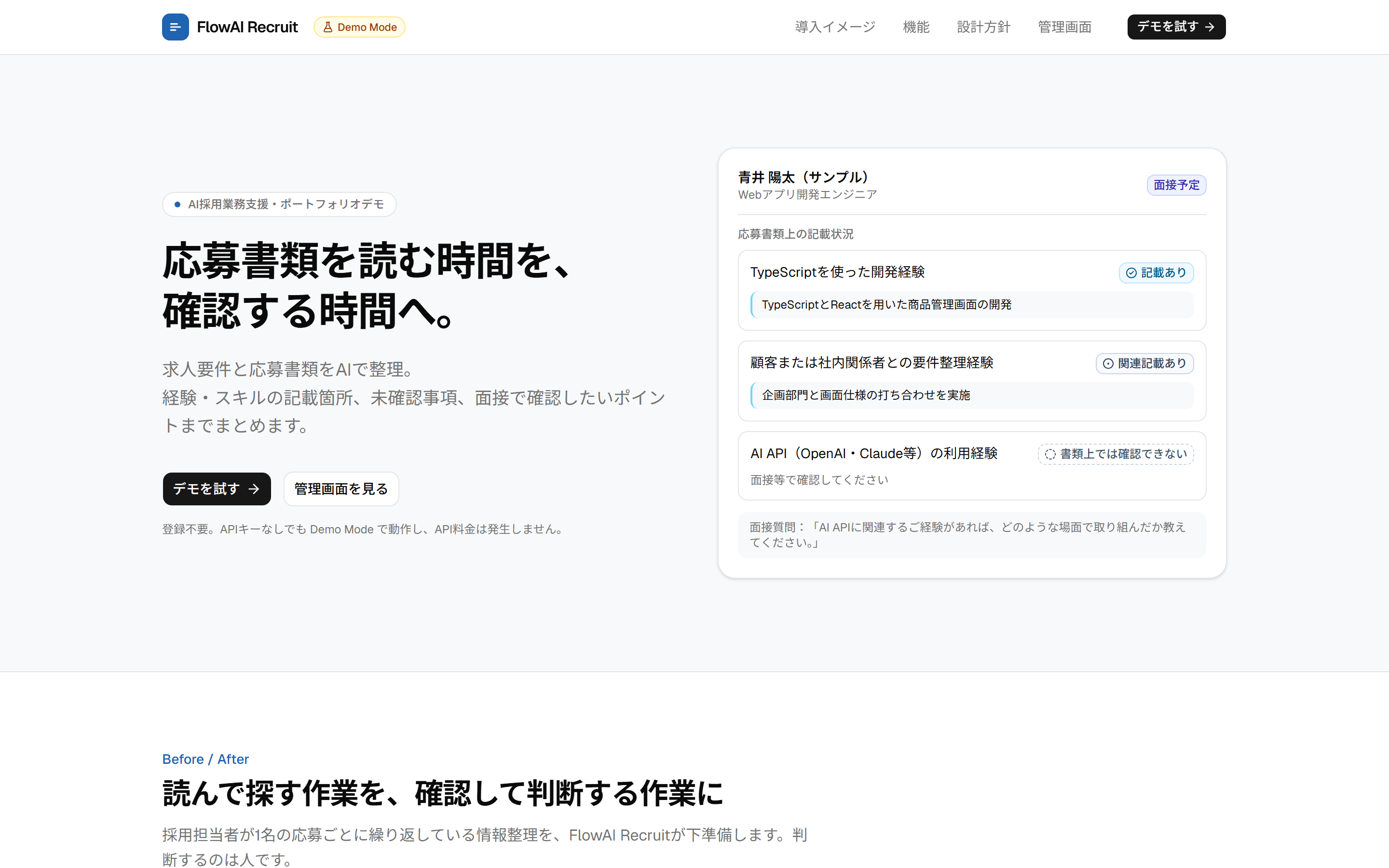Image resolution: width=1389 pixels, height=868 pixels.
Task: Select the AI API（OpenAI・Claude等）の利用経験 title
Action: point(873,453)
